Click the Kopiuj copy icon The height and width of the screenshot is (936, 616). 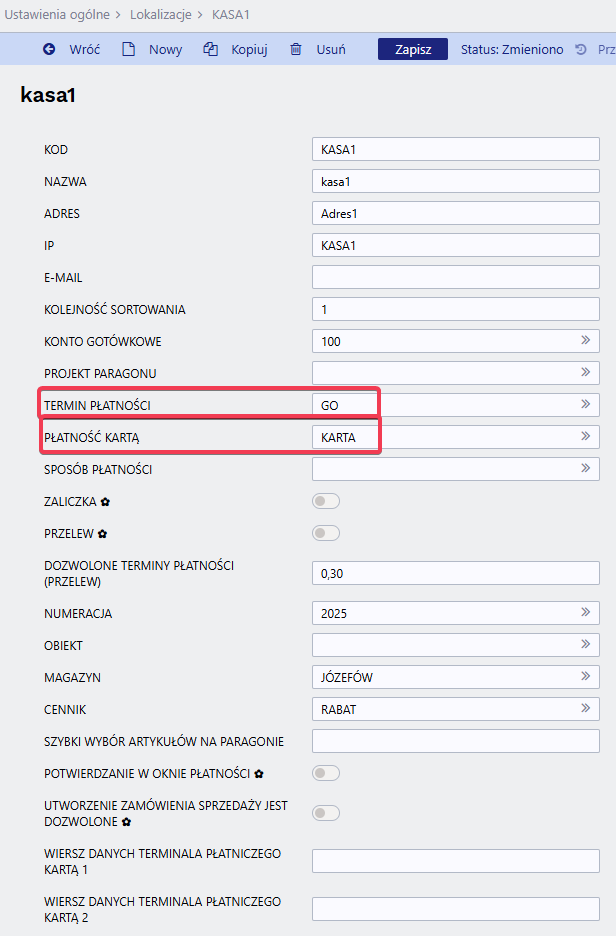click(210, 49)
